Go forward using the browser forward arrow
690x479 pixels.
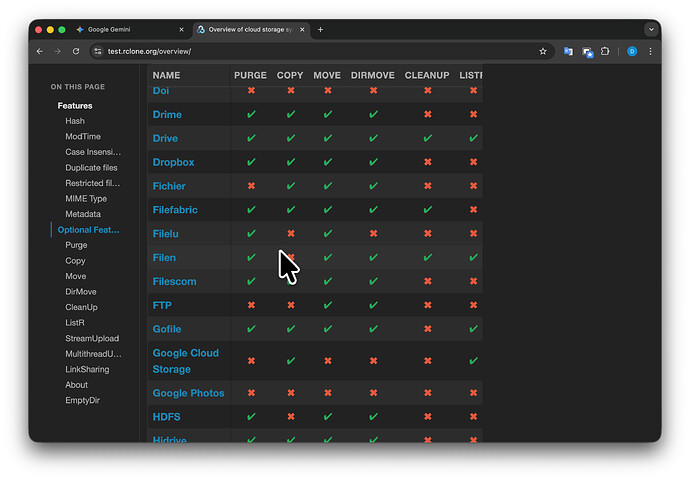coord(58,51)
